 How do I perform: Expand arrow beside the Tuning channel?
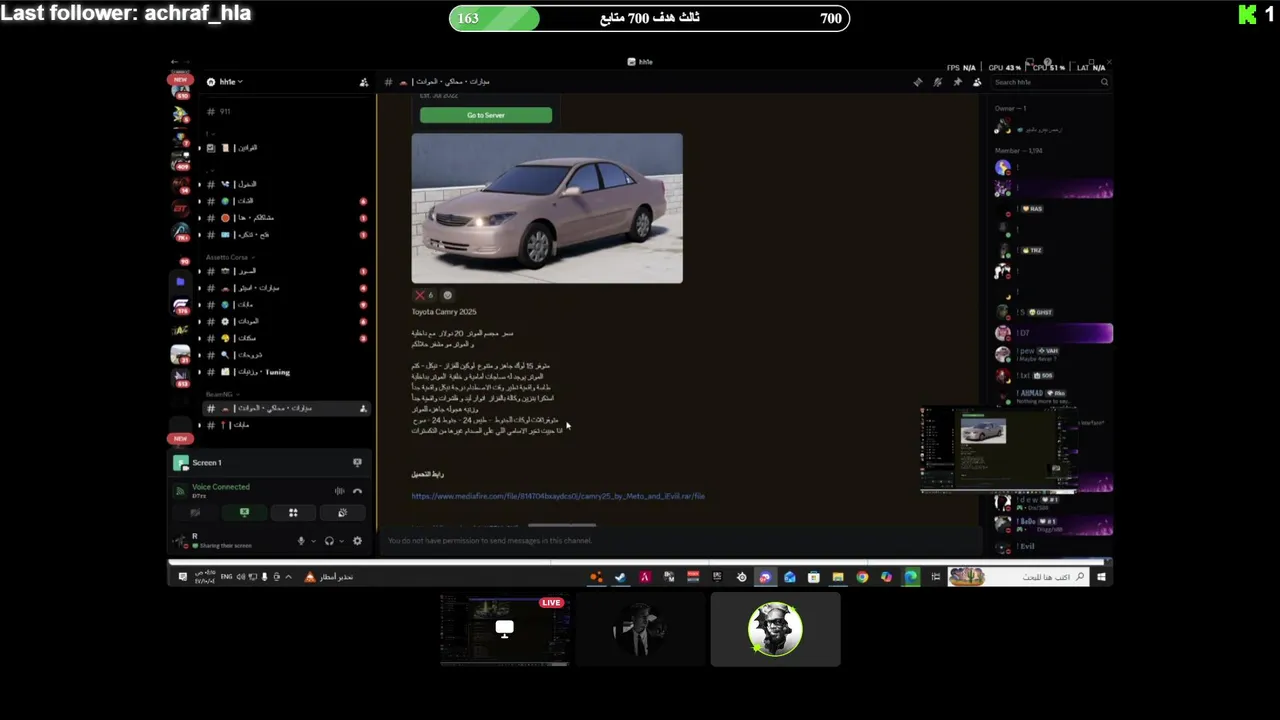[x=199, y=372]
